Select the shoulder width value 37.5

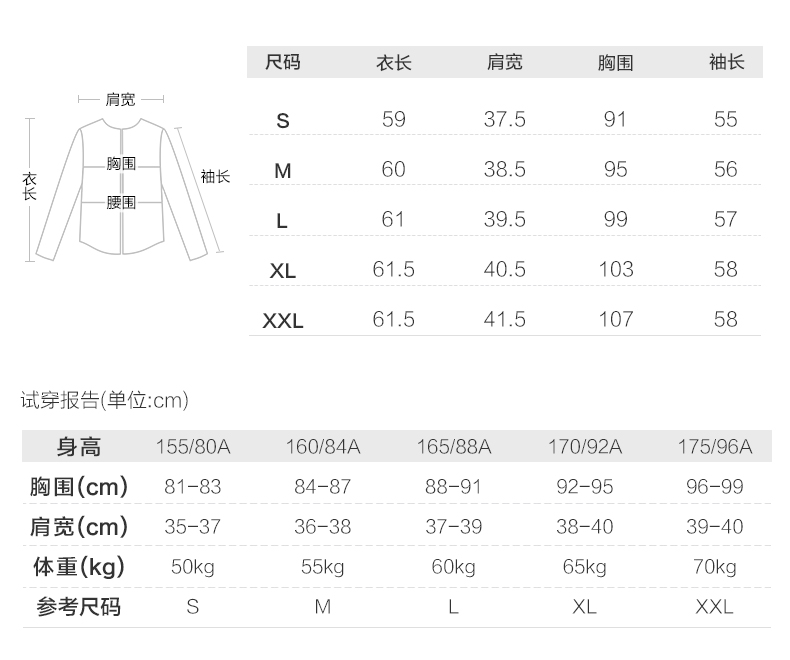pyautogui.click(x=504, y=120)
